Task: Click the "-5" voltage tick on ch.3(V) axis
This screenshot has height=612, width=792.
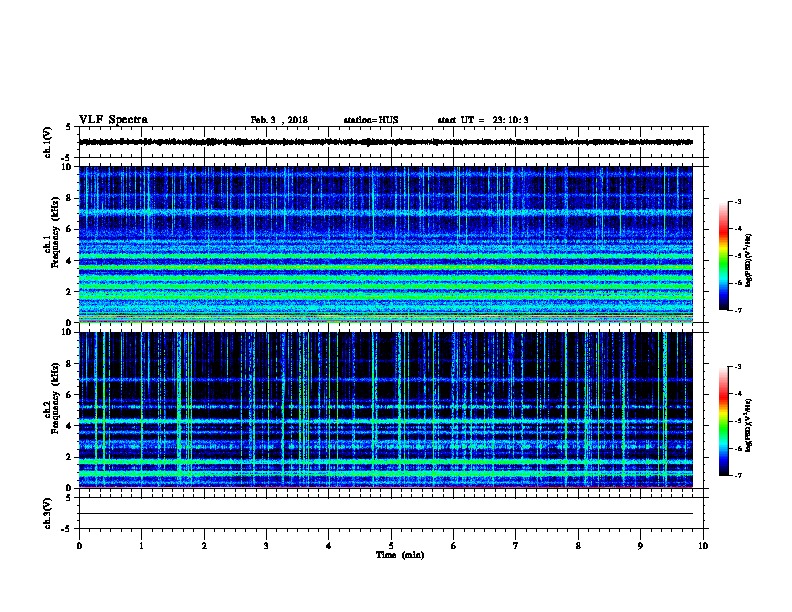Action: tap(67, 529)
